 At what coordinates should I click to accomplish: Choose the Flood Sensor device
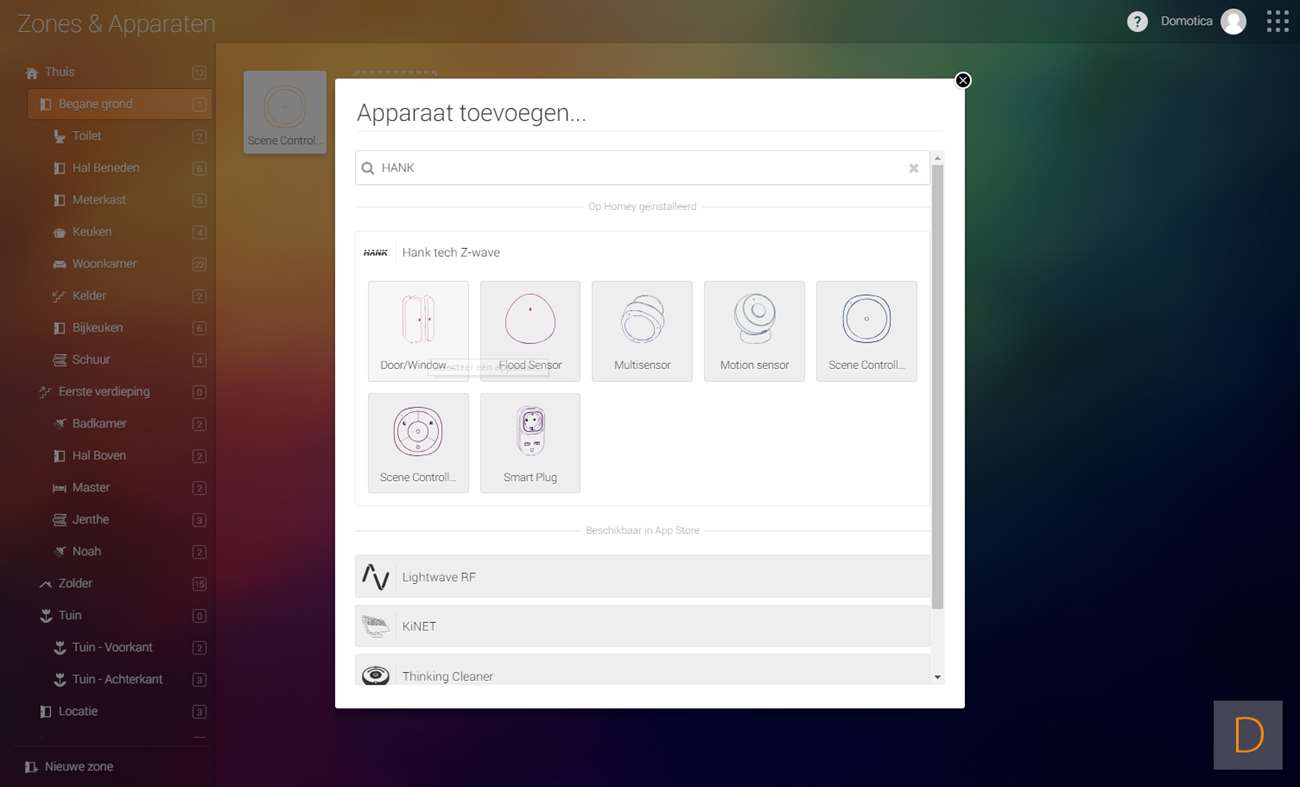coord(530,330)
